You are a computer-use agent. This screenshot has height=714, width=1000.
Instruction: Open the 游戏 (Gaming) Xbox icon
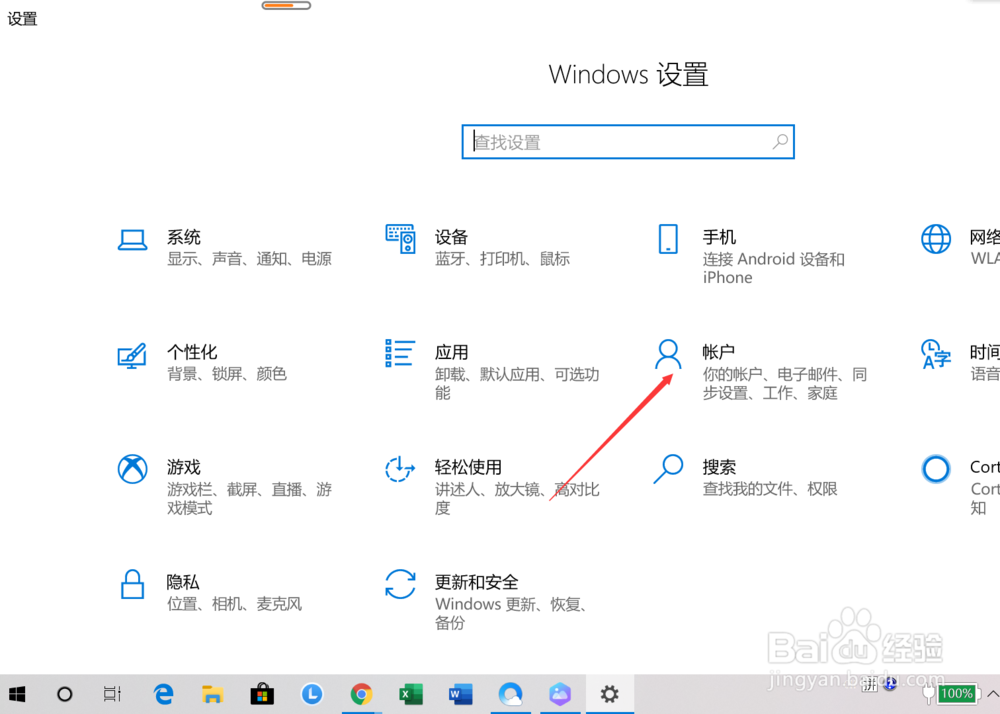(x=132, y=470)
